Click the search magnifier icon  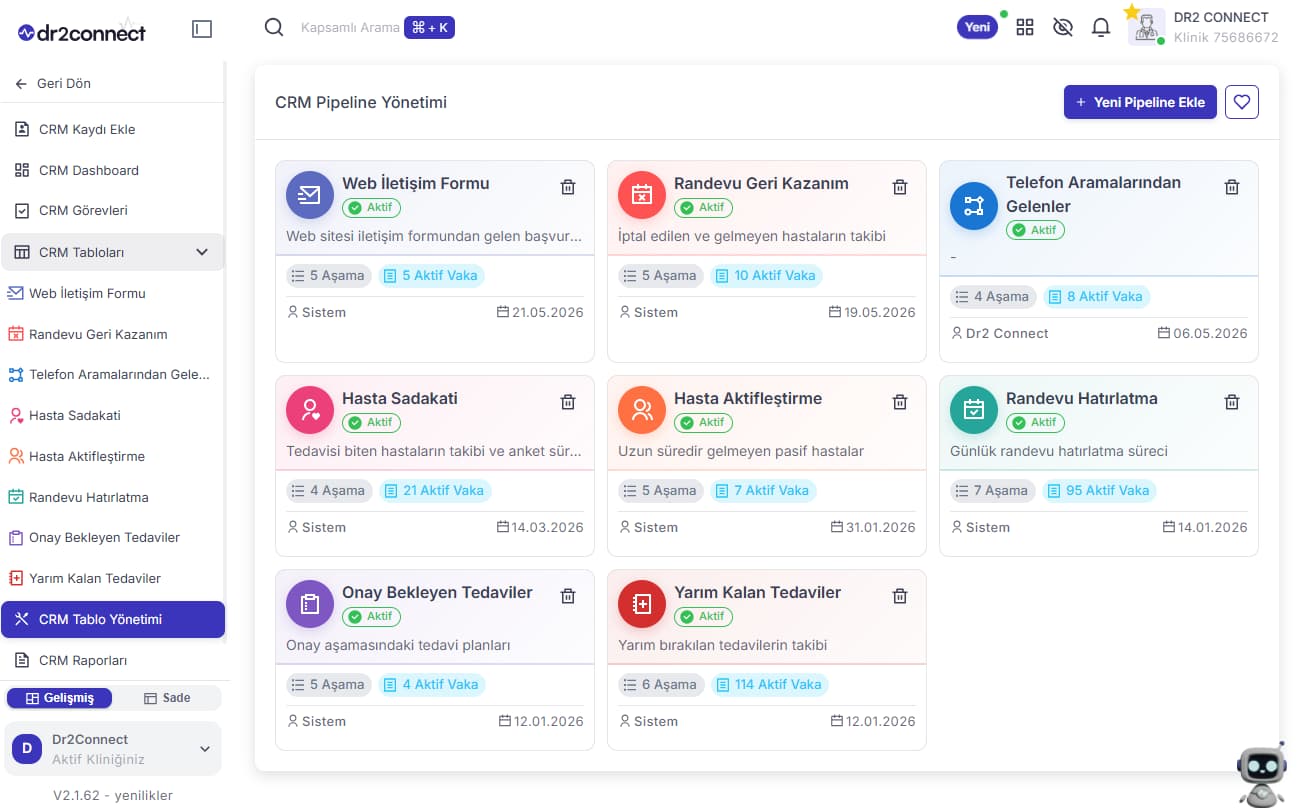pyautogui.click(x=274, y=28)
